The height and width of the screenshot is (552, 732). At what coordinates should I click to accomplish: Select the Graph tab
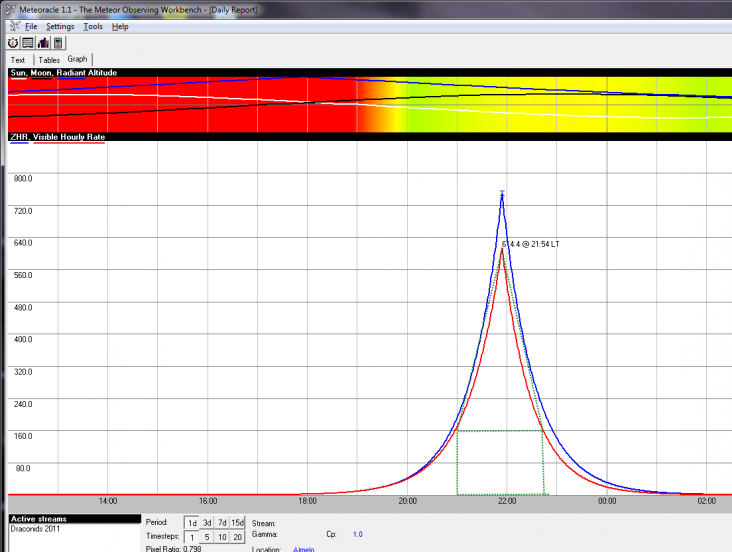pyautogui.click(x=78, y=60)
